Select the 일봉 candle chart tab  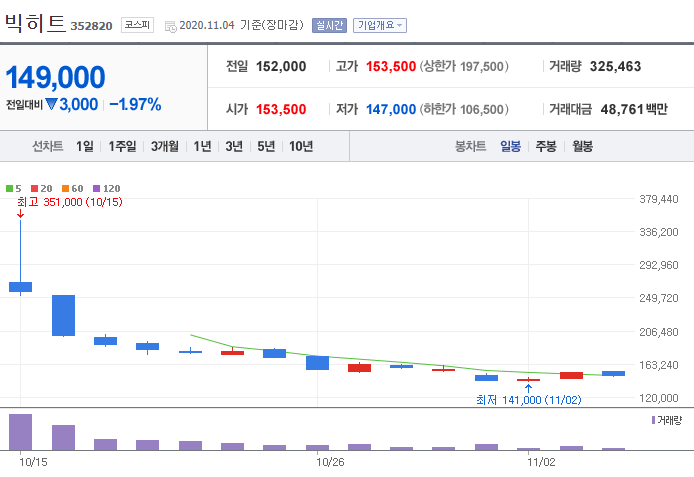click(510, 146)
